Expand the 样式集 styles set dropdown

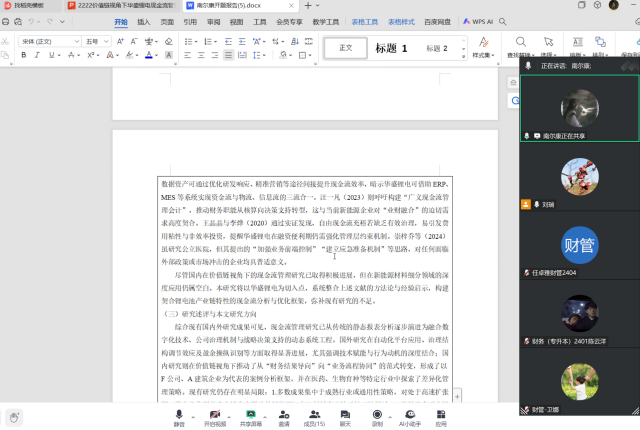pos(484,45)
